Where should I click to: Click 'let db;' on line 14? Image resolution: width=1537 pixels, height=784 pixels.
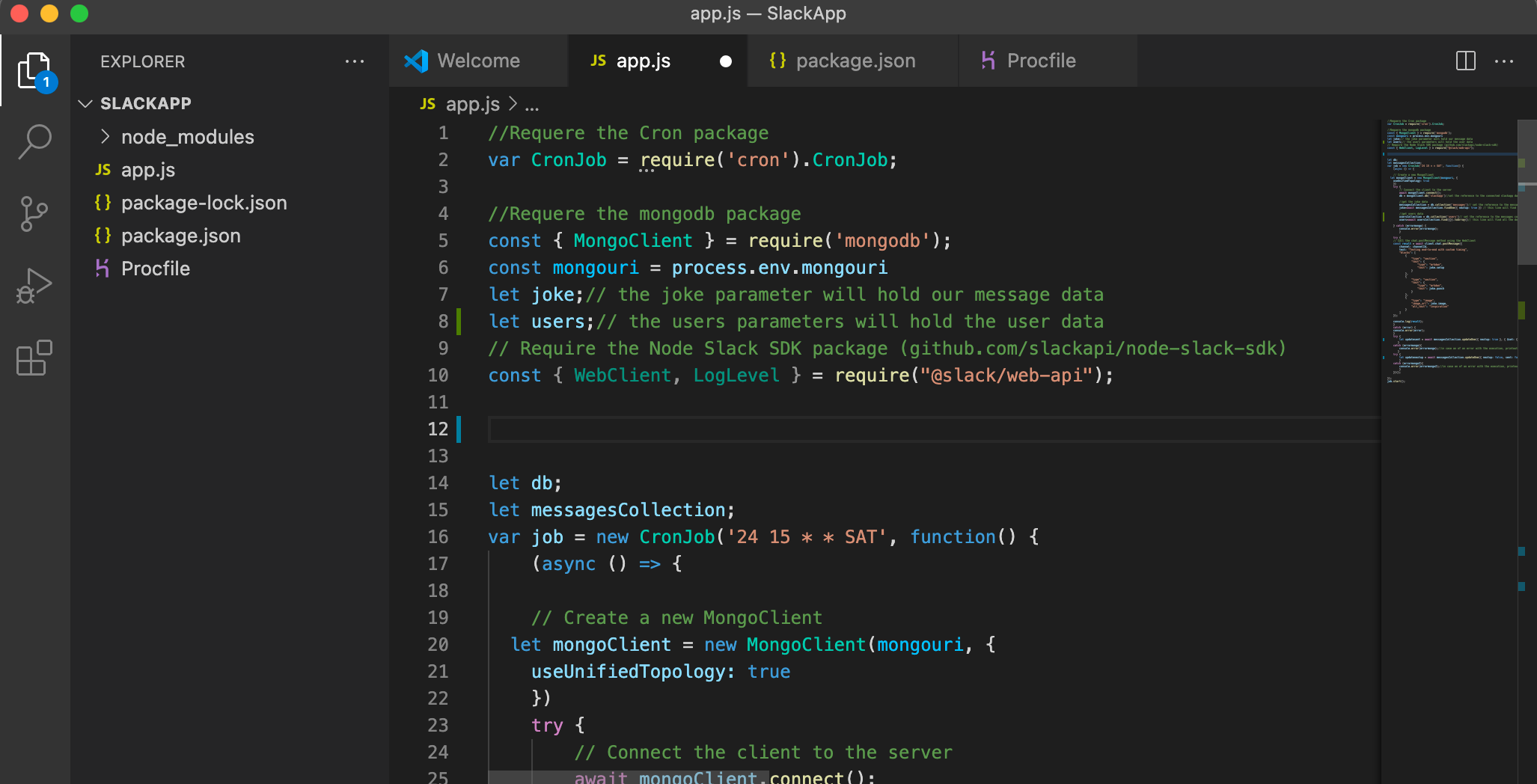[525, 483]
